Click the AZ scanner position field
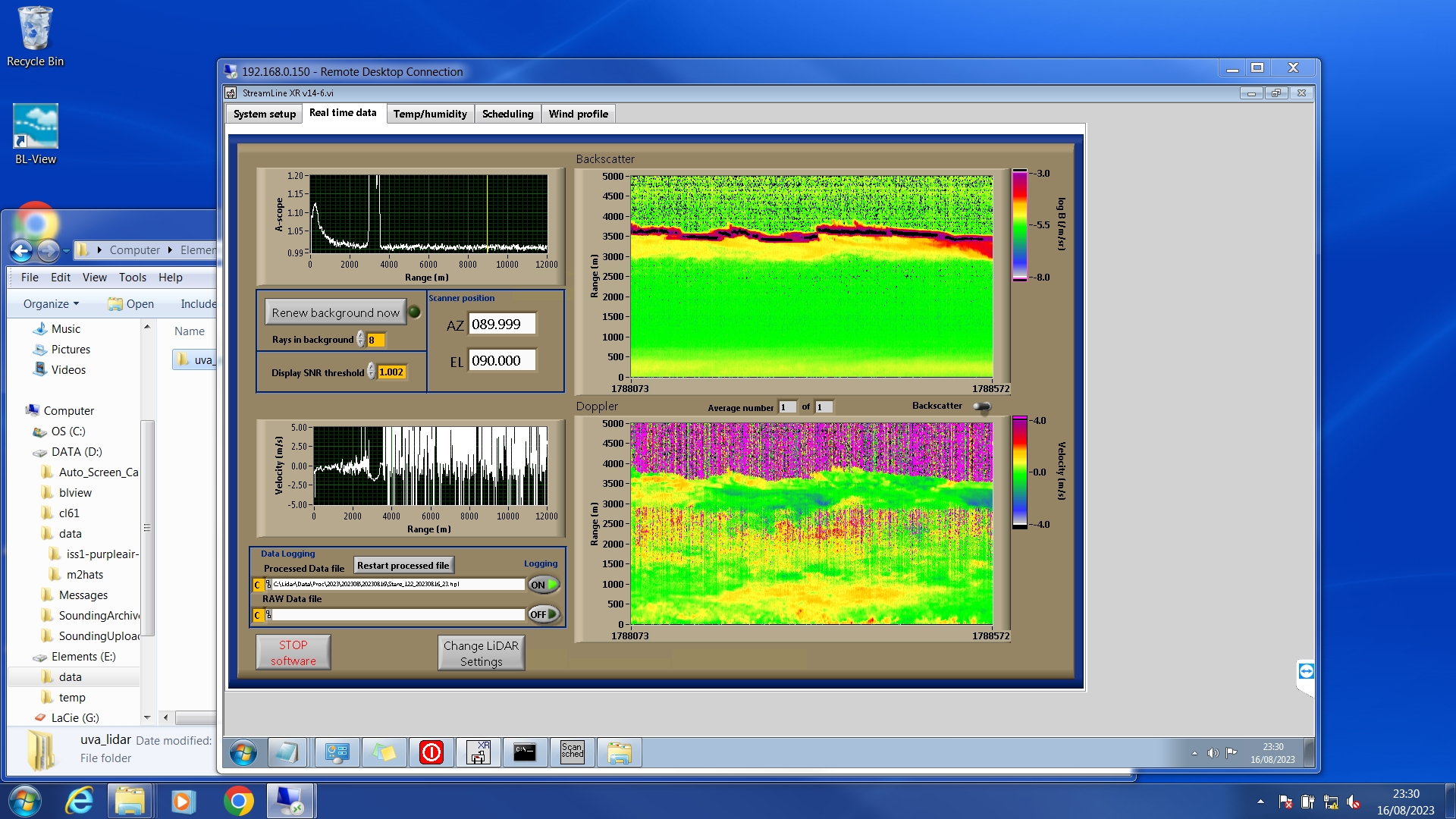The width and height of the screenshot is (1456, 819). coord(501,325)
